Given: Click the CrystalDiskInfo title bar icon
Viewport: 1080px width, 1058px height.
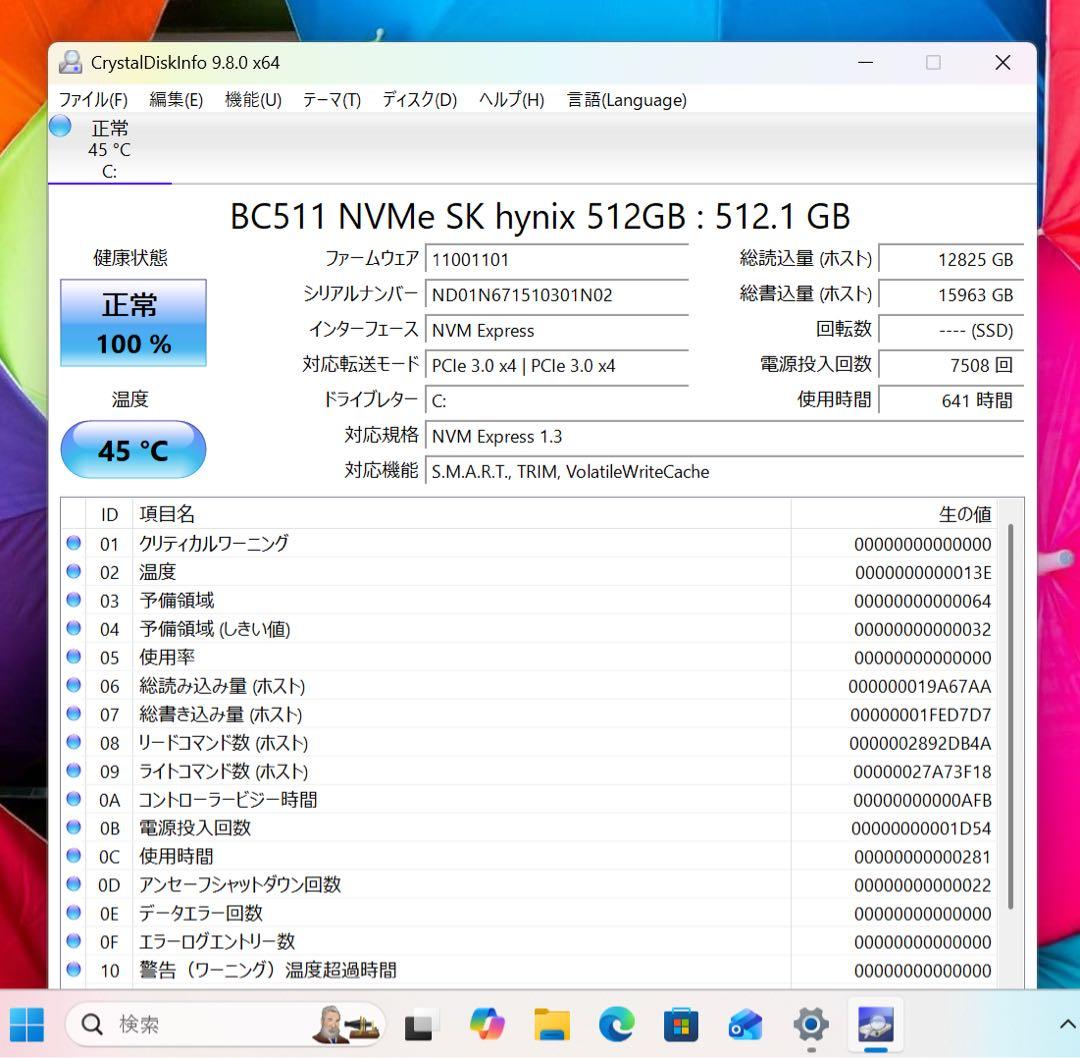Looking at the screenshot, I should pyautogui.click(x=70, y=63).
